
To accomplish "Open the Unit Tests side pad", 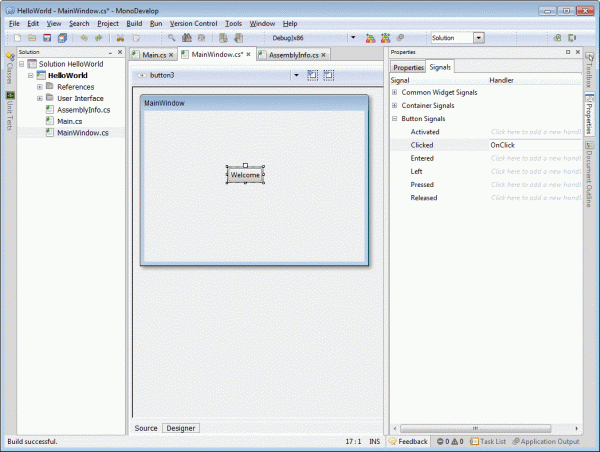I will [10, 111].
